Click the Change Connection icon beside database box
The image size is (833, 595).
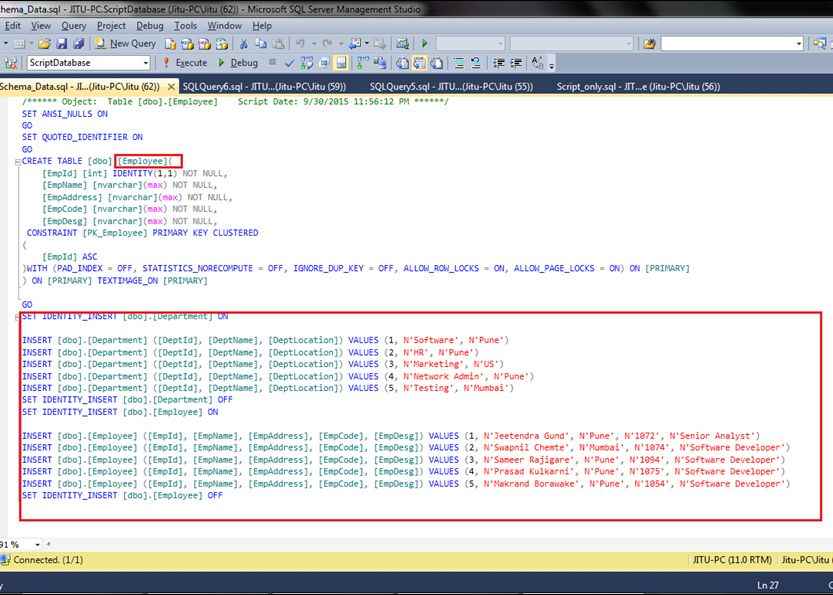[11, 62]
